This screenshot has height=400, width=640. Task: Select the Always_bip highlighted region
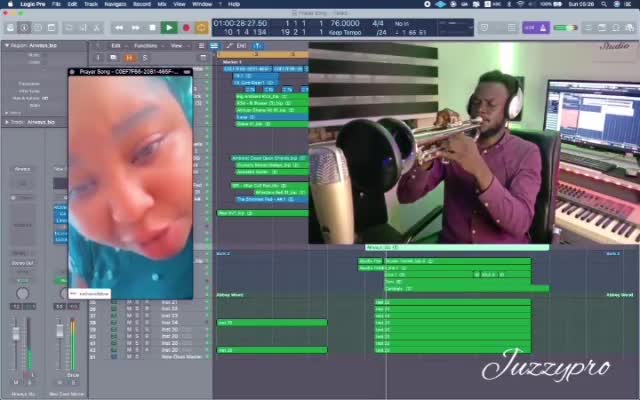click(457, 247)
